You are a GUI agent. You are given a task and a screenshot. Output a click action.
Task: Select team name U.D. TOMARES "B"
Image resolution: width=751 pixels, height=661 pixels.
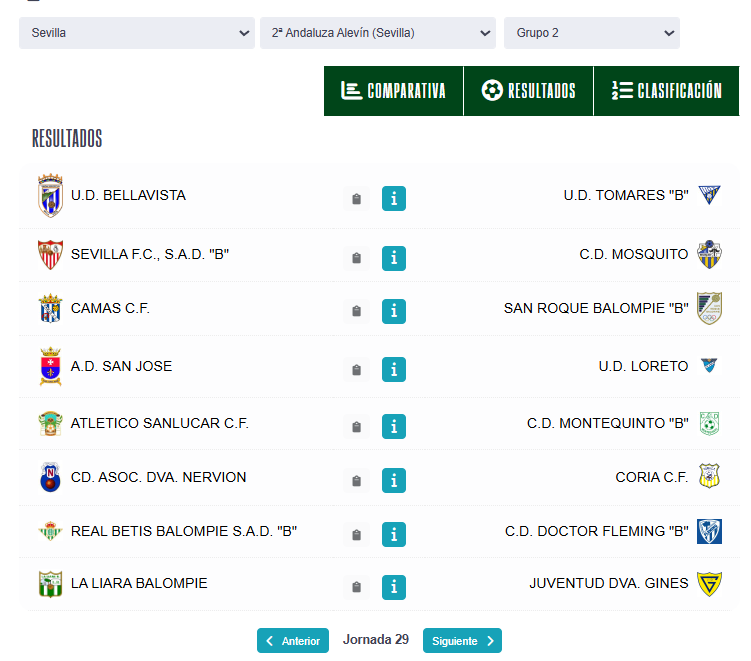(626, 195)
